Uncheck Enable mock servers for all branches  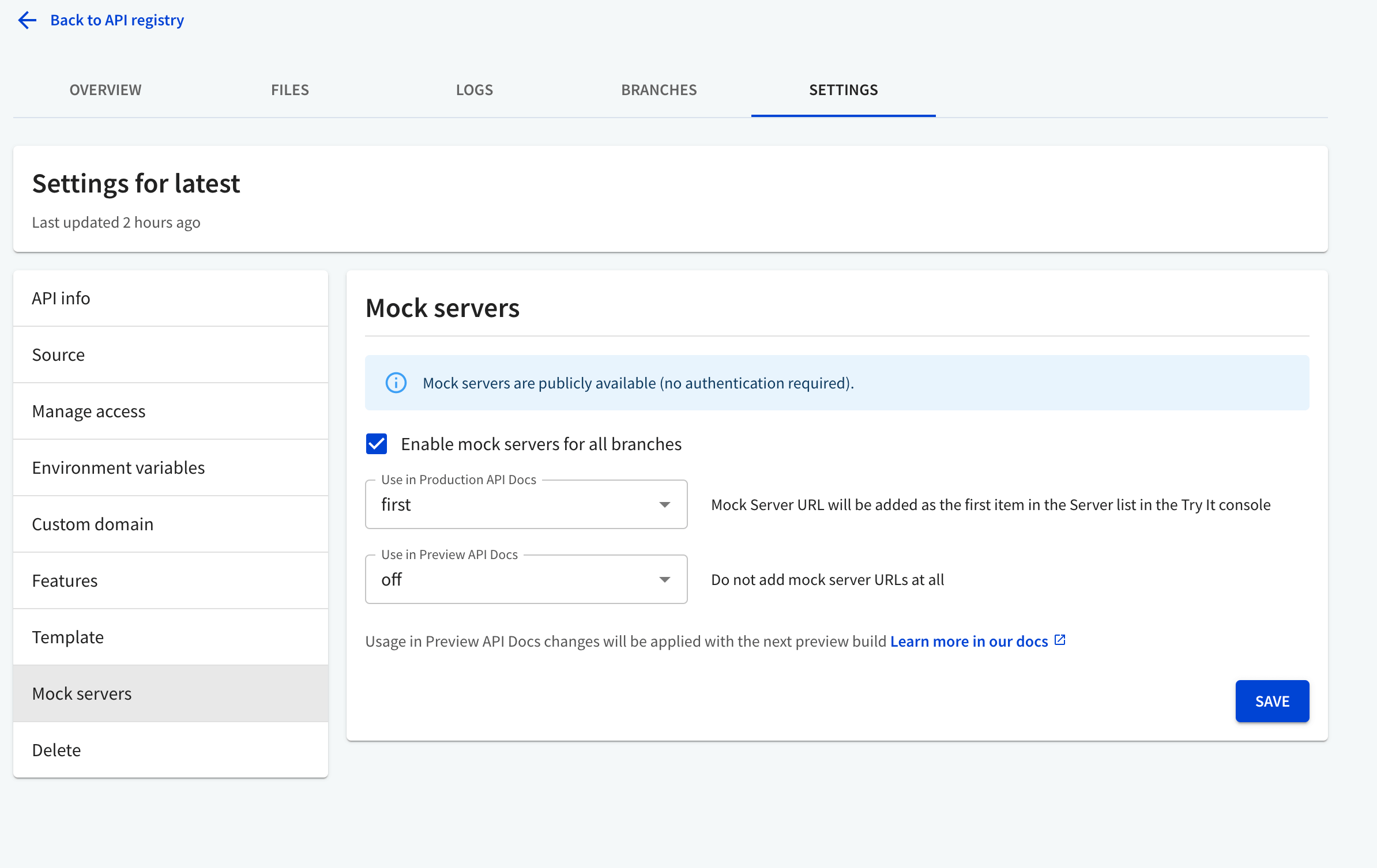[377, 444]
